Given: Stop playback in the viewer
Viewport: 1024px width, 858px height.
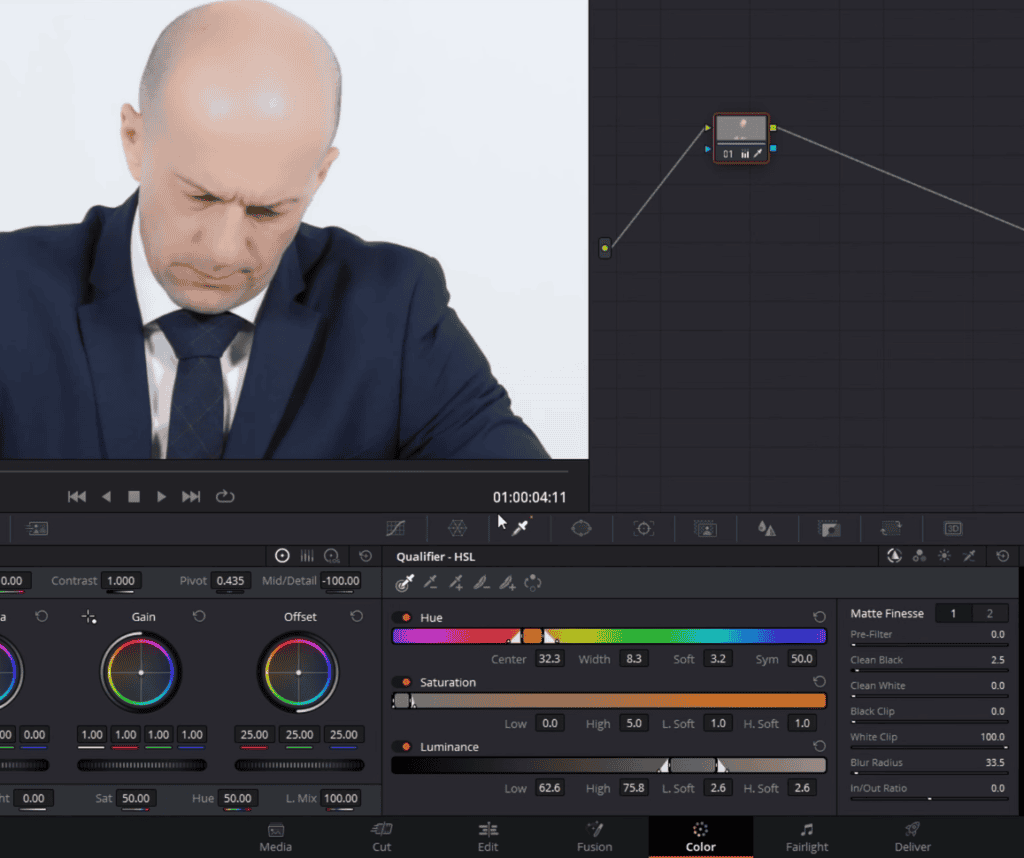Looking at the screenshot, I should [x=134, y=496].
